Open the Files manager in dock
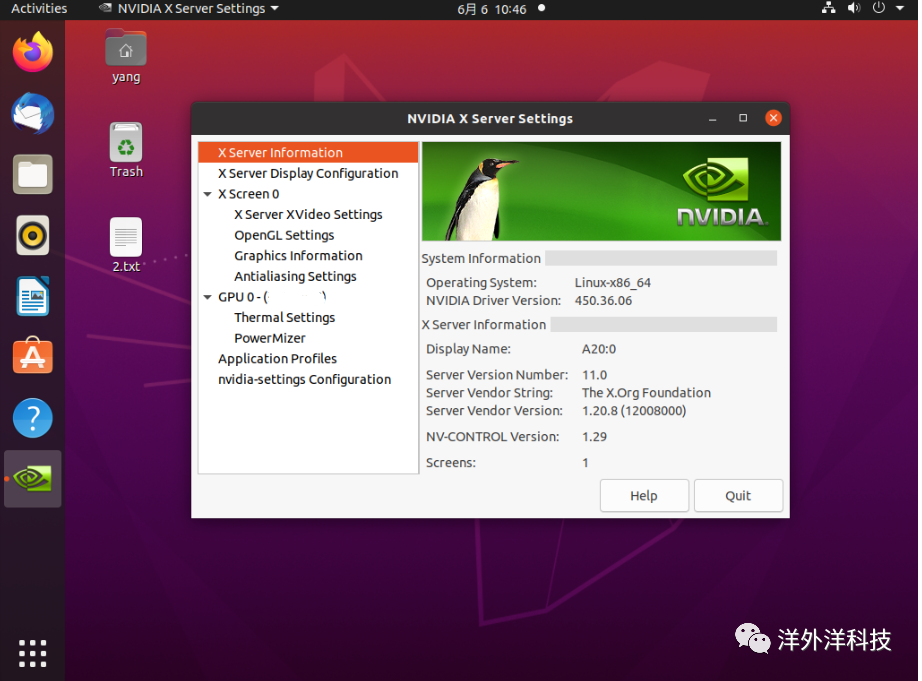The height and width of the screenshot is (681, 922). point(32,175)
